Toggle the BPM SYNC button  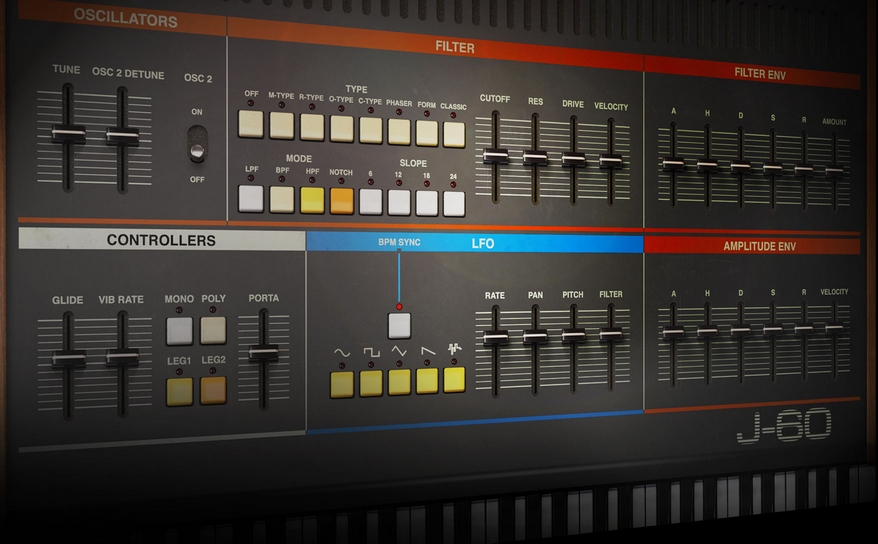point(399,326)
